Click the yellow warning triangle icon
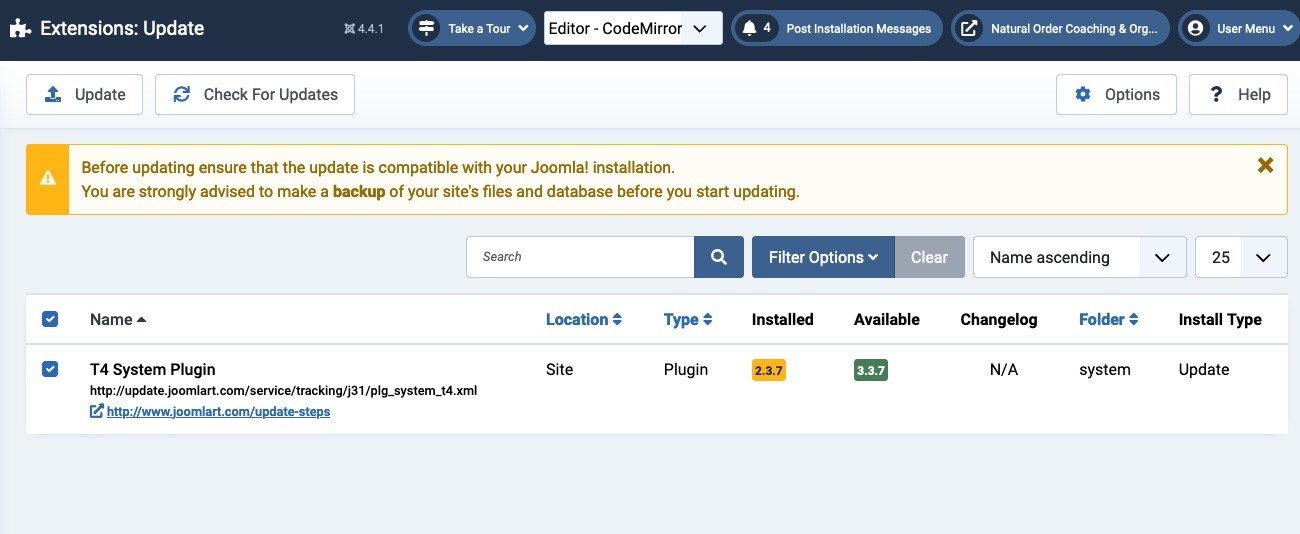Screen dimensions: 1300x534 pyautogui.click(x=48, y=179)
